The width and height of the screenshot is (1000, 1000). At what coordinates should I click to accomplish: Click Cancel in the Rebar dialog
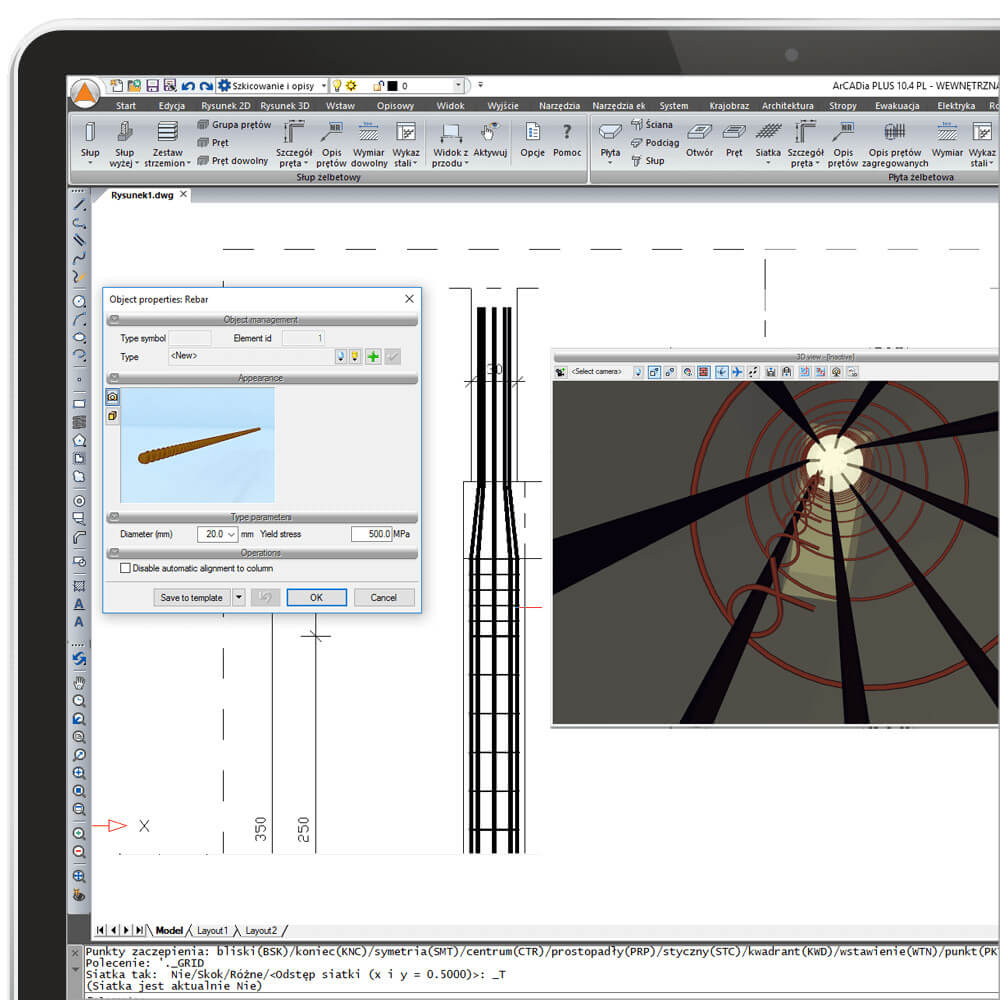click(x=383, y=598)
